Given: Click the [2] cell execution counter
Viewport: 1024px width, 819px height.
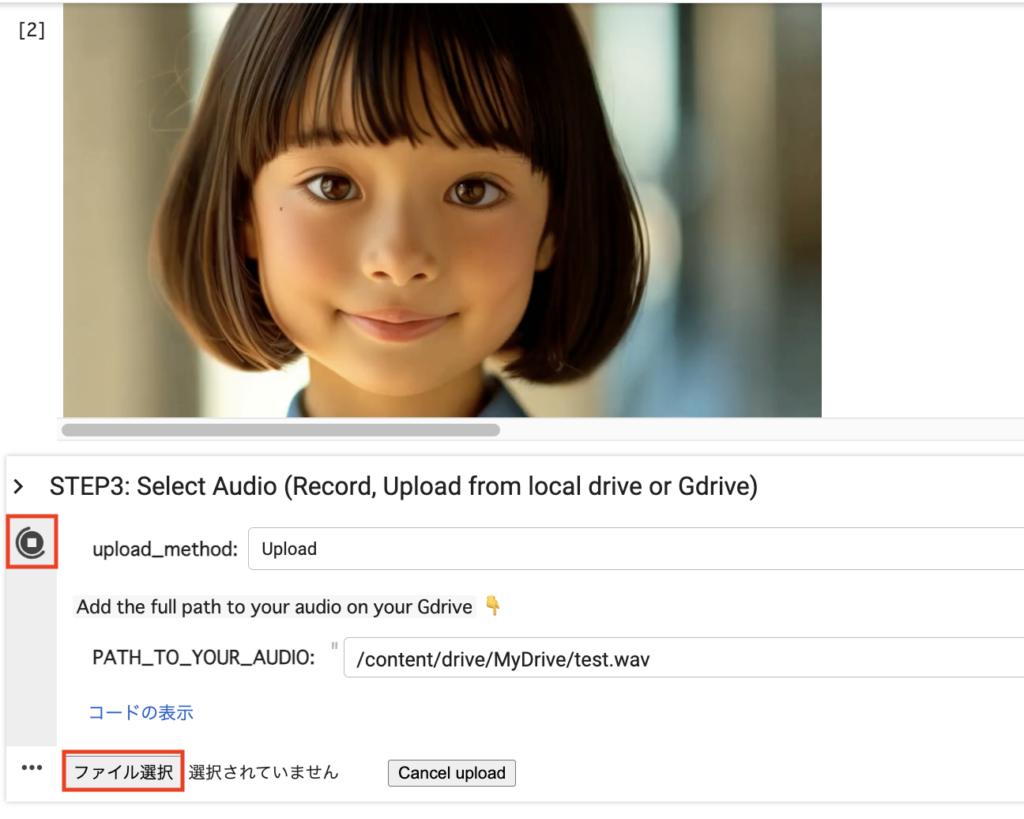Looking at the screenshot, I should pos(32,29).
